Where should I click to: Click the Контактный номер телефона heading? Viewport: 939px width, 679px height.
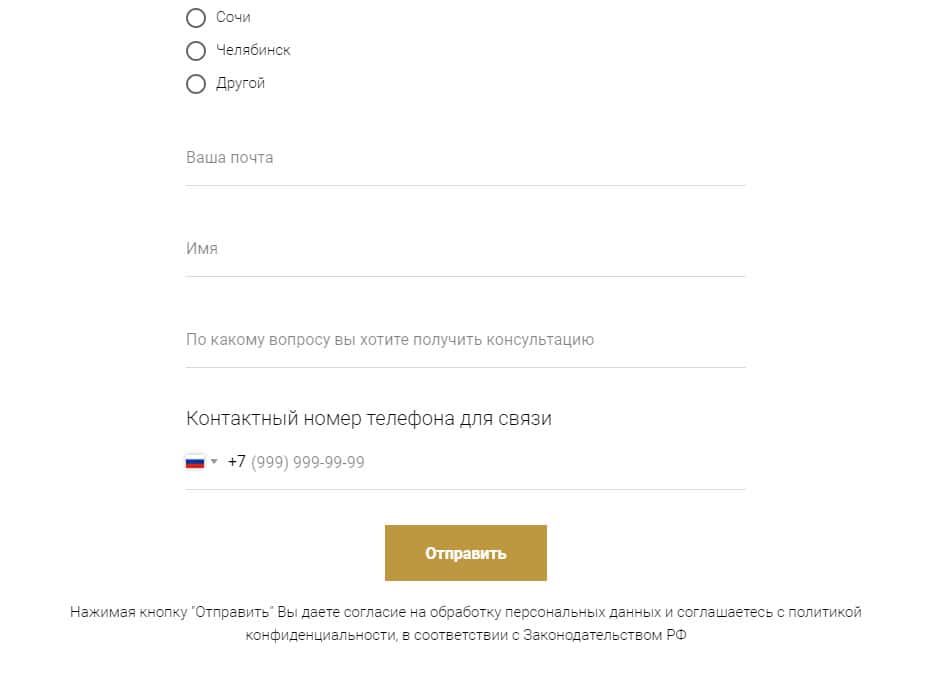coord(369,419)
